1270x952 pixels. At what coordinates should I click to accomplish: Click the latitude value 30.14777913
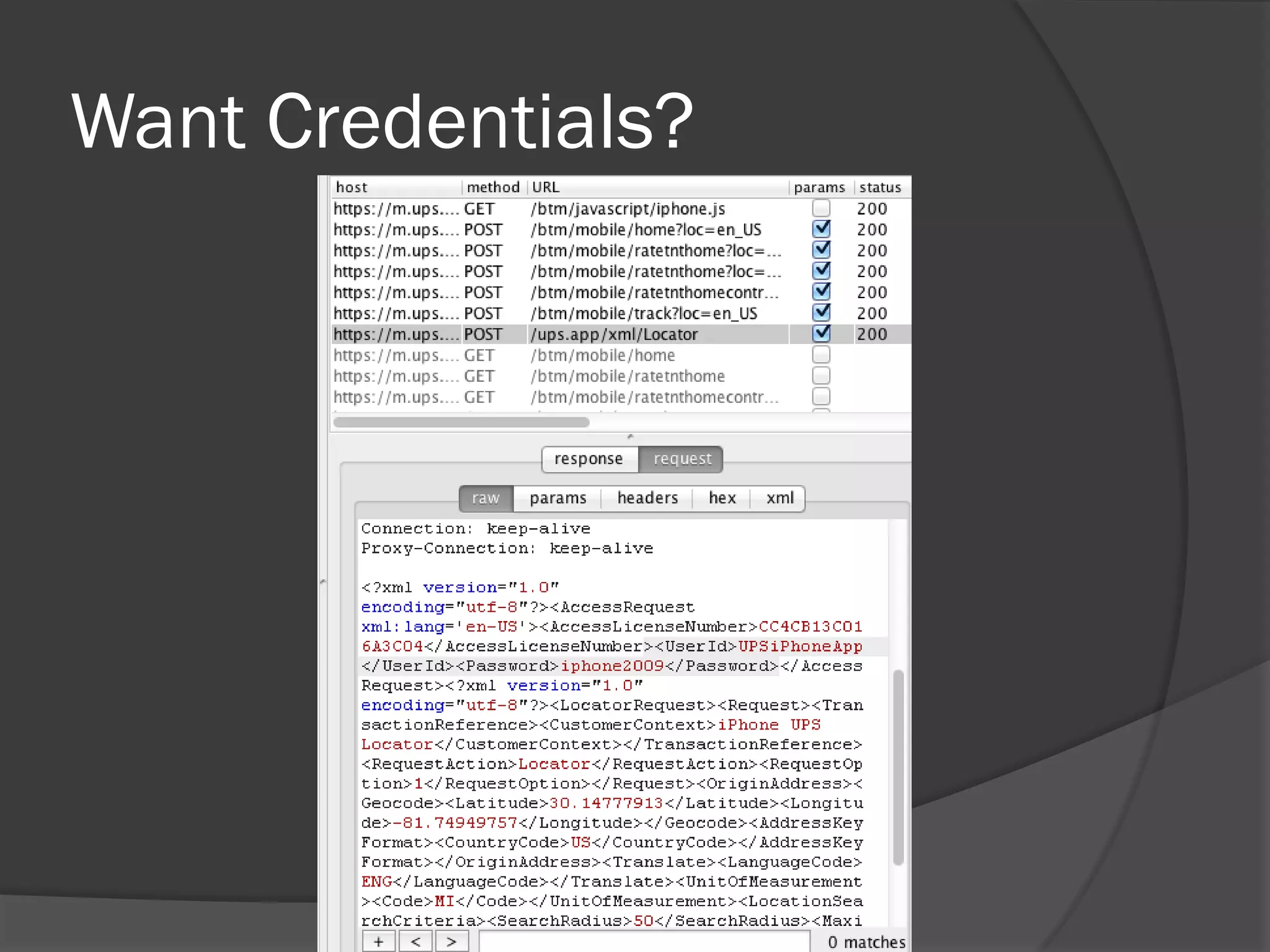coord(606,803)
